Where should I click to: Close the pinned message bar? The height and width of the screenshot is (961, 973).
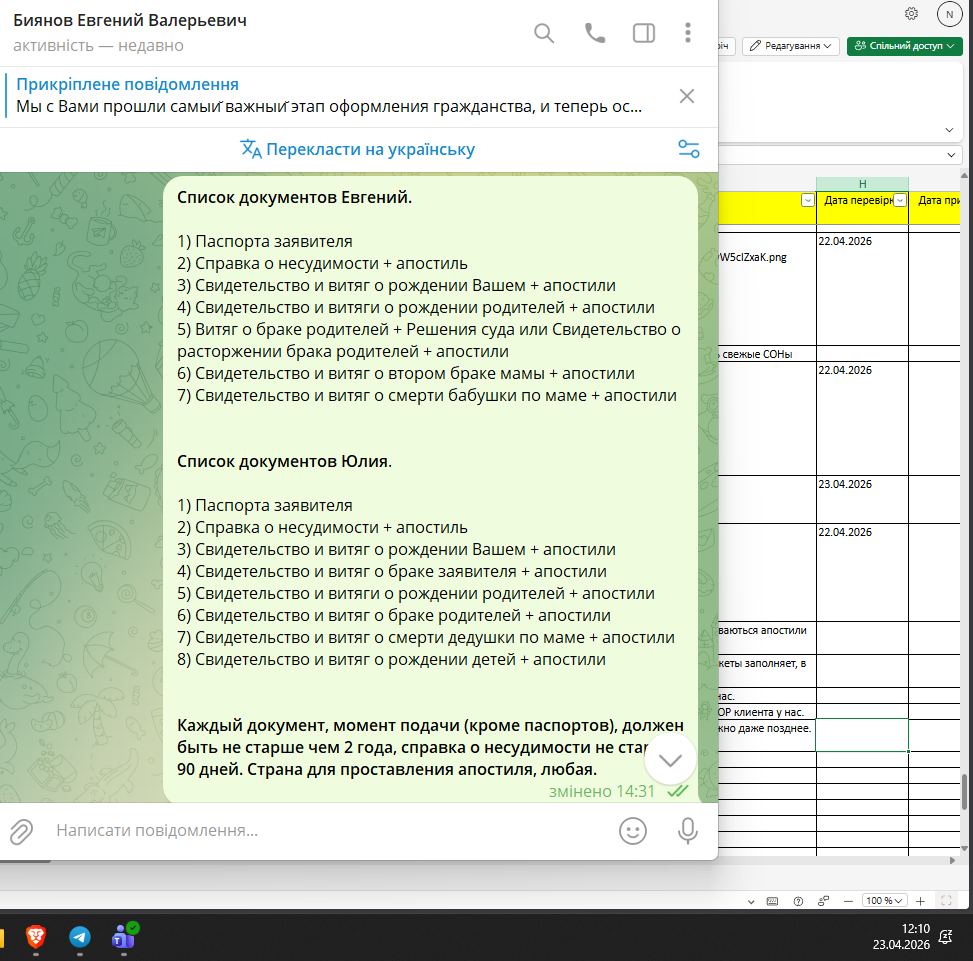[686, 96]
